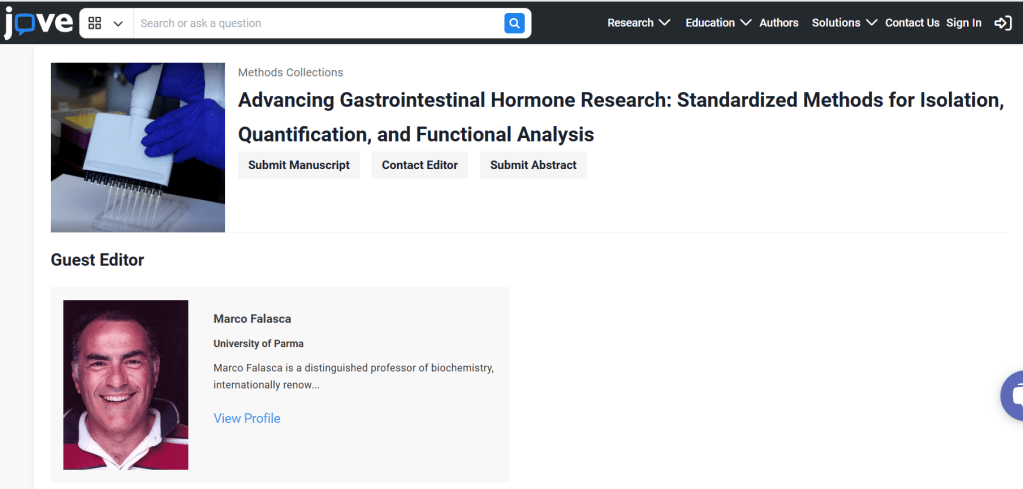Open the grid category selector icon

[x=96, y=23]
